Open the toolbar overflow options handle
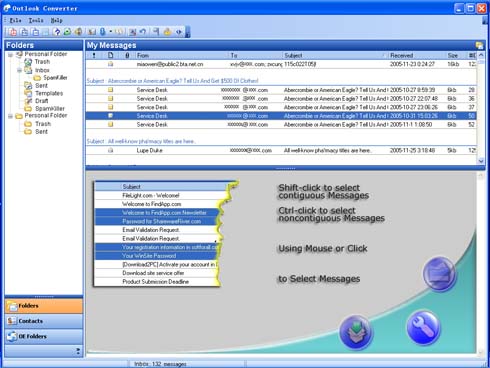Image resolution: width=490 pixels, height=368 pixels. tap(188, 32)
